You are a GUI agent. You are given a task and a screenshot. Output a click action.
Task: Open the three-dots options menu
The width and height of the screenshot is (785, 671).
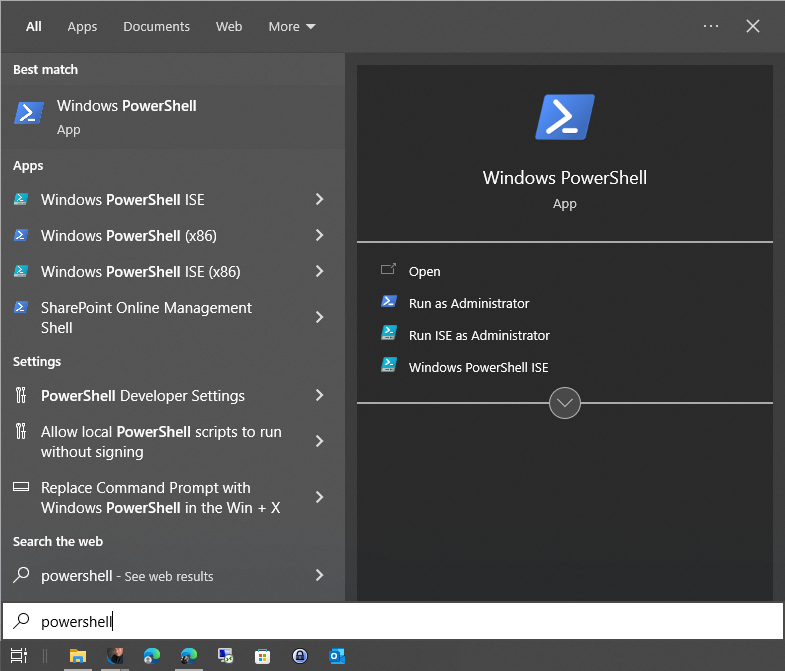tap(711, 26)
